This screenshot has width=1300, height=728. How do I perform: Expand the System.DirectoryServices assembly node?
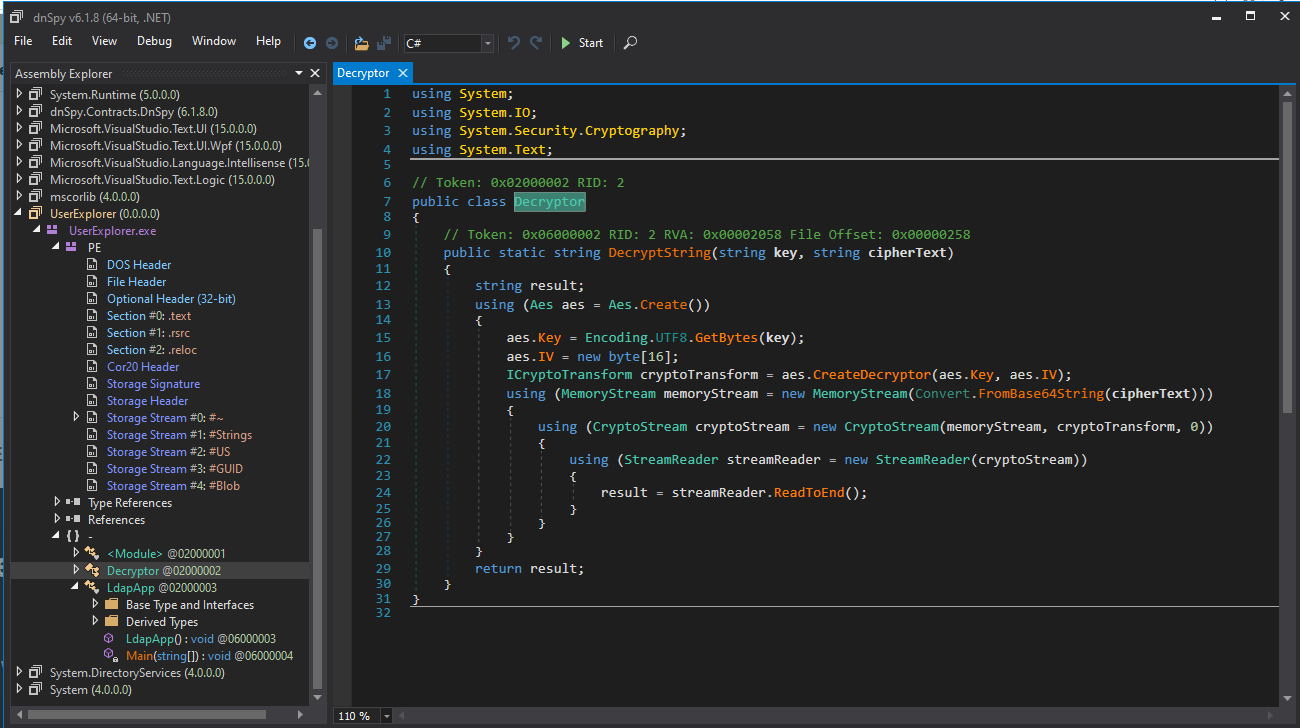point(19,672)
